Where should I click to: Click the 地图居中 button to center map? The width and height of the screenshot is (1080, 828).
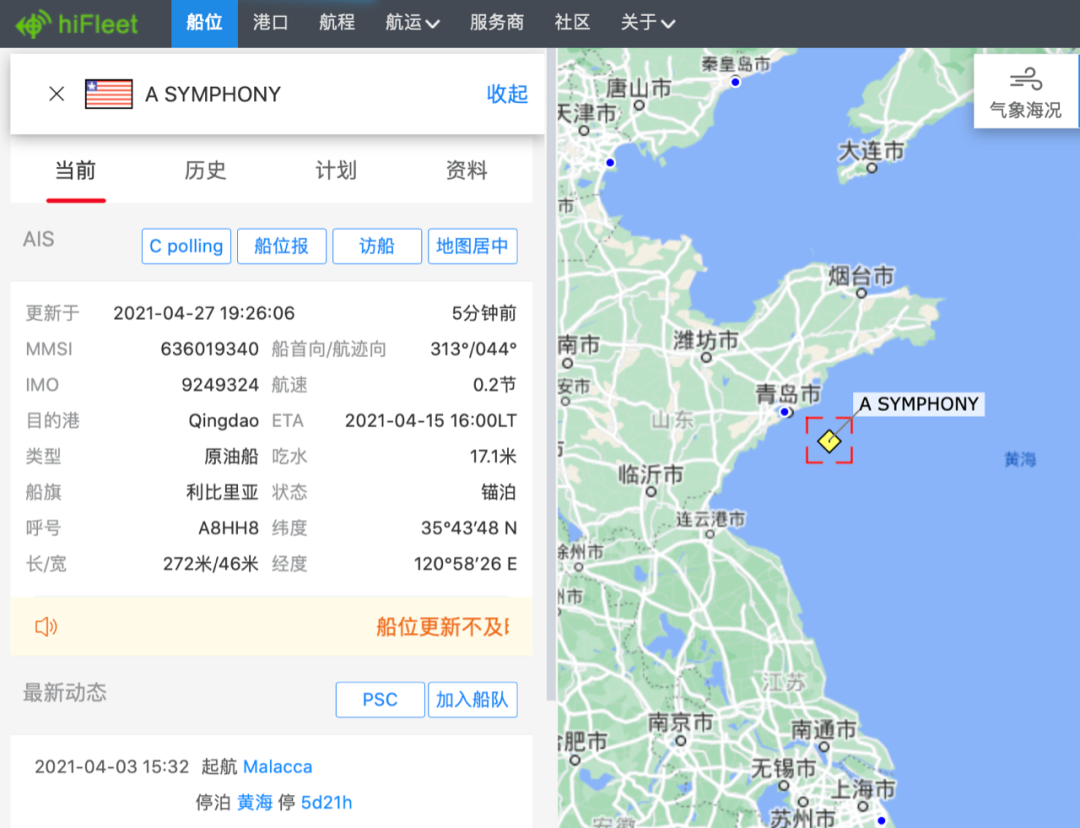point(472,246)
